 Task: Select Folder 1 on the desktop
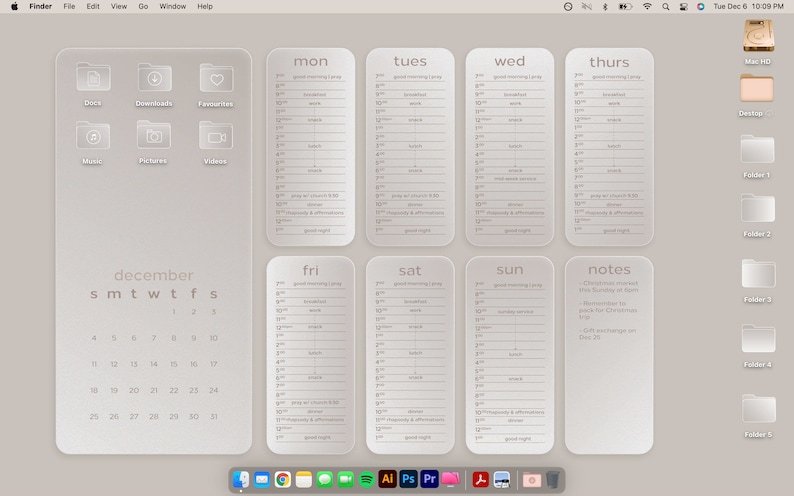[x=757, y=149]
